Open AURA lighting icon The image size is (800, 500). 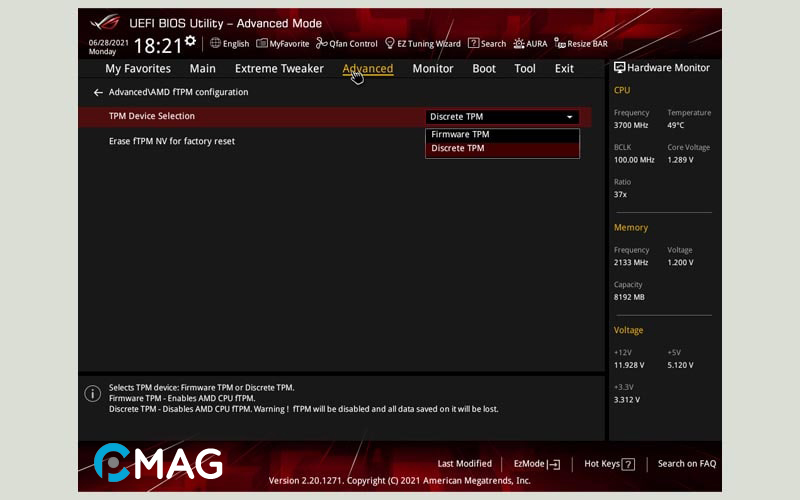(519, 43)
